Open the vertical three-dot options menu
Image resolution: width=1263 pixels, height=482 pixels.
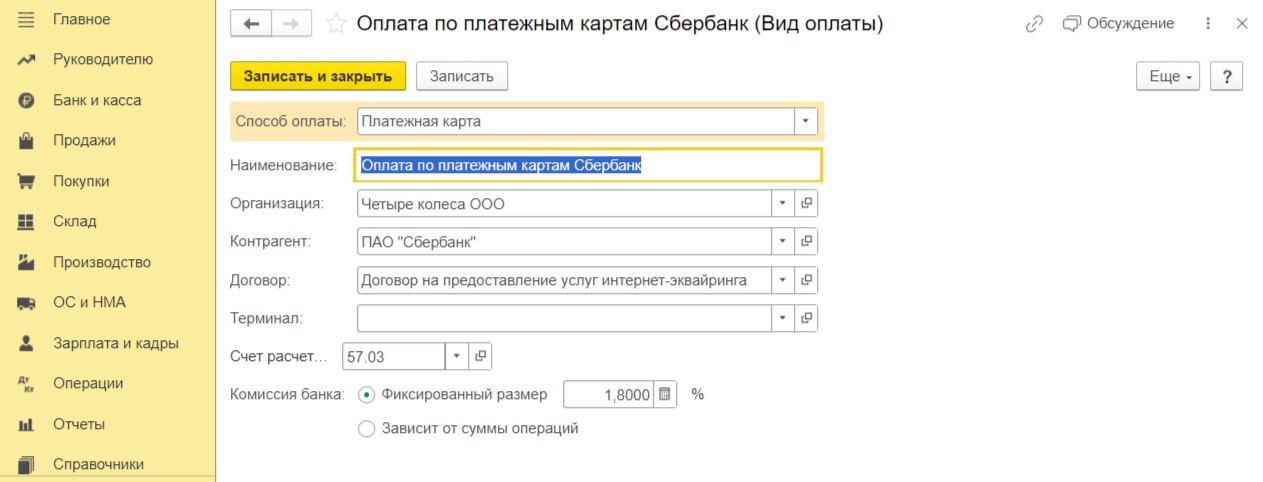1208,23
